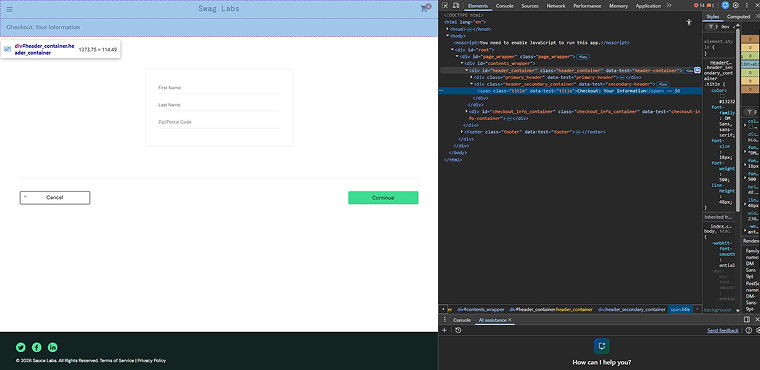Click the Cancel button on checkout page

click(x=55, y=197)
